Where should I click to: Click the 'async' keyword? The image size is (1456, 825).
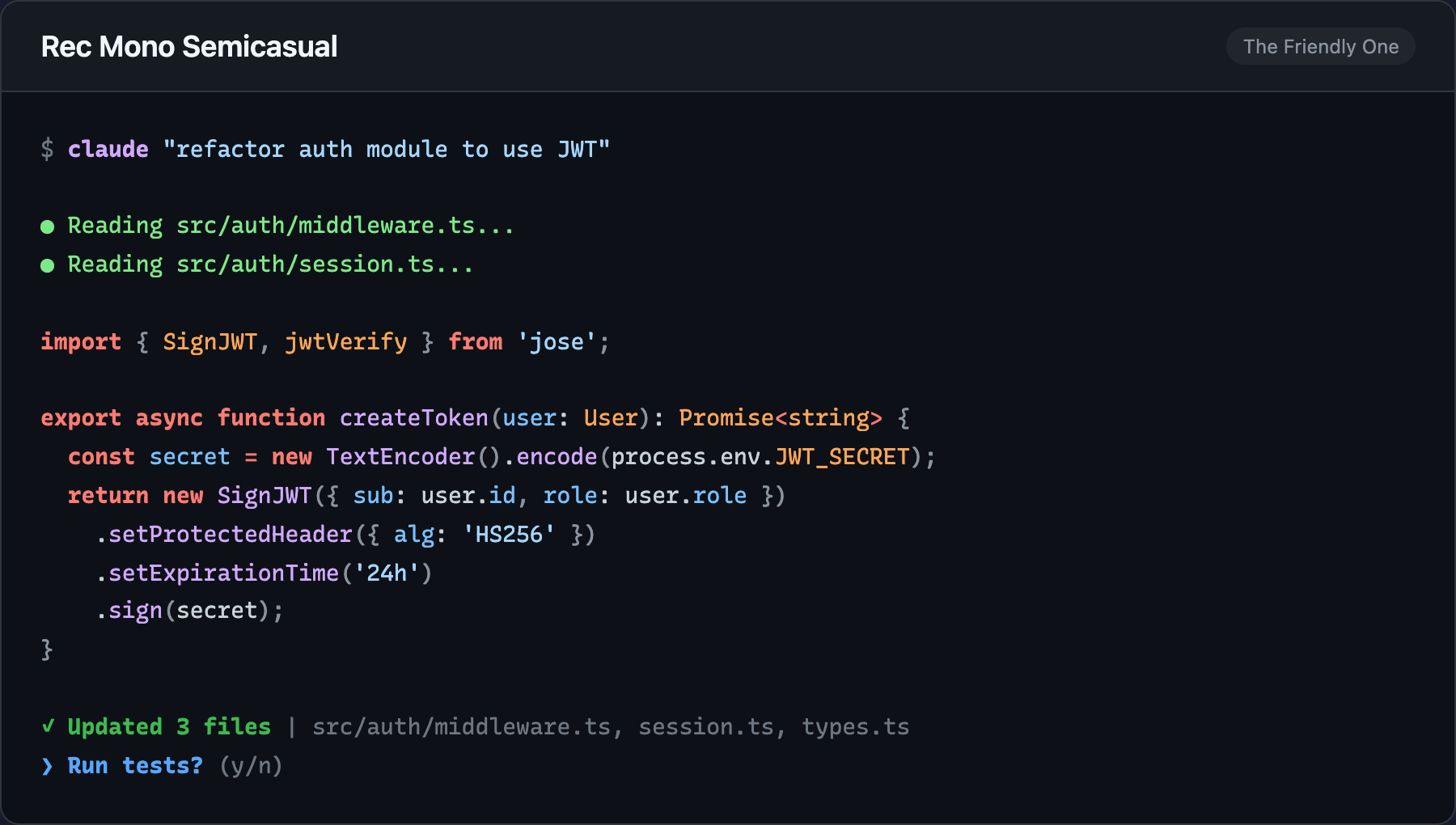(x=169, y=418)
